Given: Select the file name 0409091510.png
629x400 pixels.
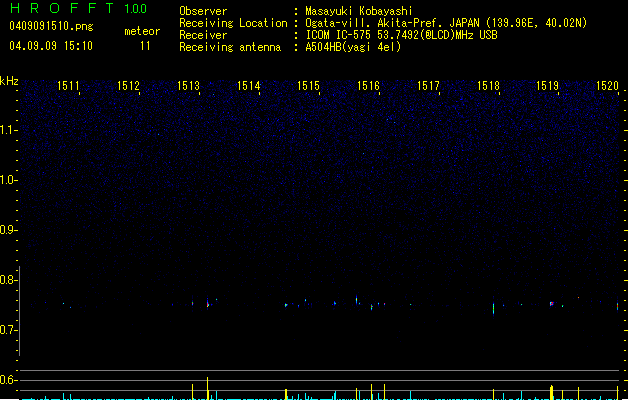Looking at the screenshot, I should [51, 26].
